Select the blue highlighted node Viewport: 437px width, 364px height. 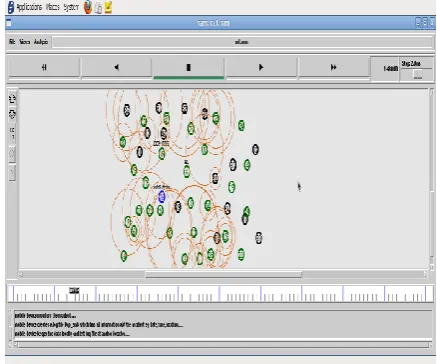[162, 197]
